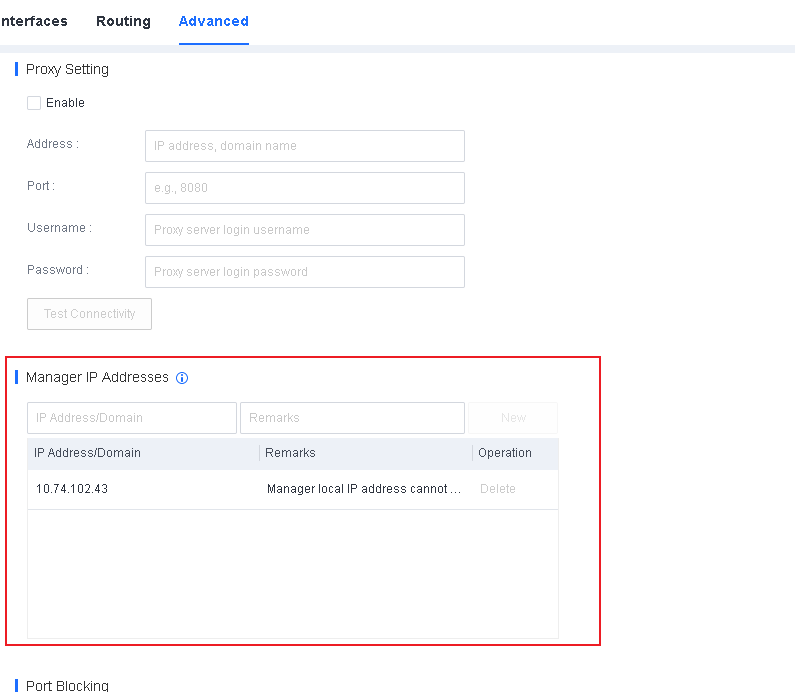Click the Port Blocking section heading

coord(67,685)
